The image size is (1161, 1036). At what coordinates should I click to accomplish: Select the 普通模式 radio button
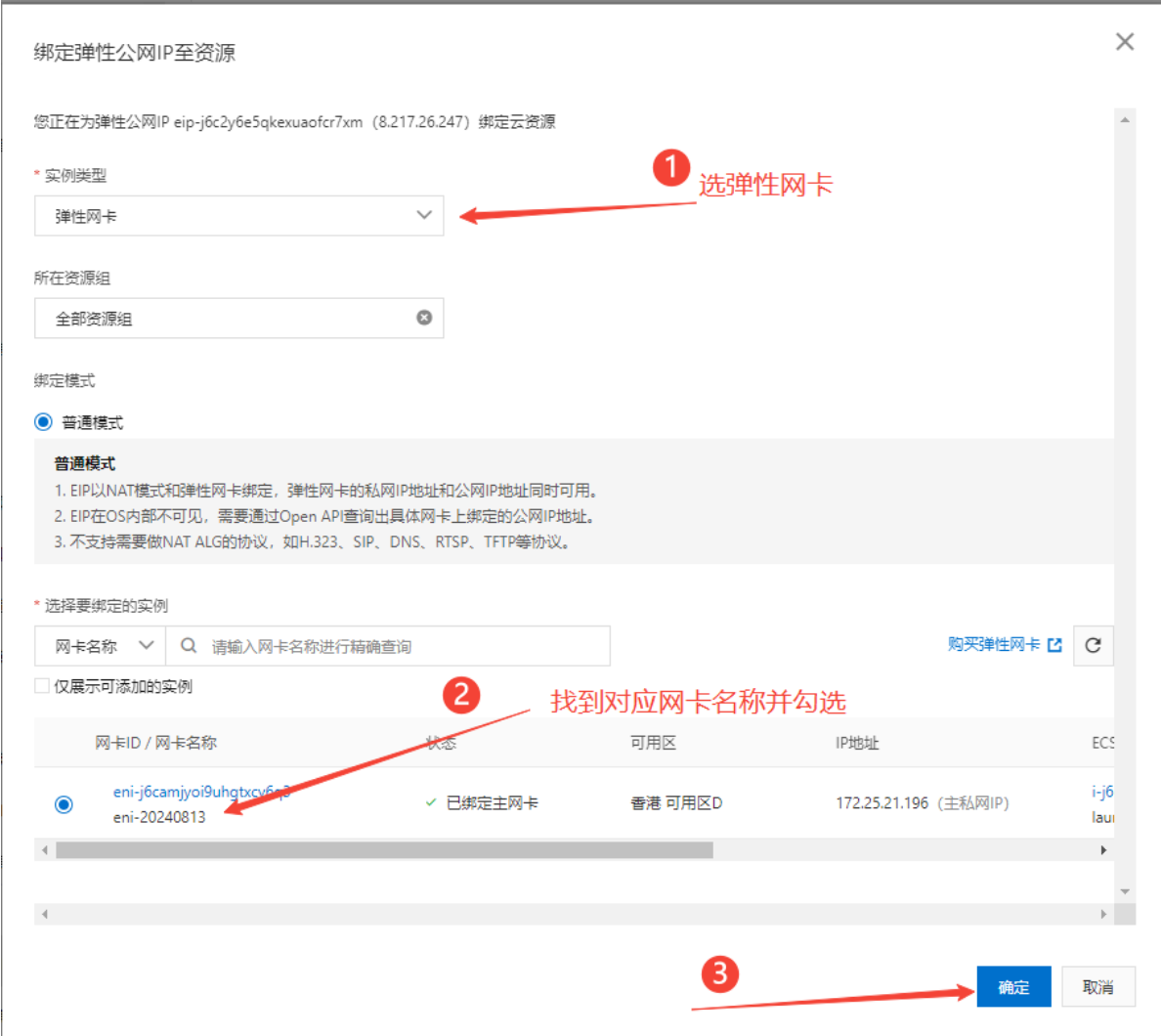click(44, 422)
